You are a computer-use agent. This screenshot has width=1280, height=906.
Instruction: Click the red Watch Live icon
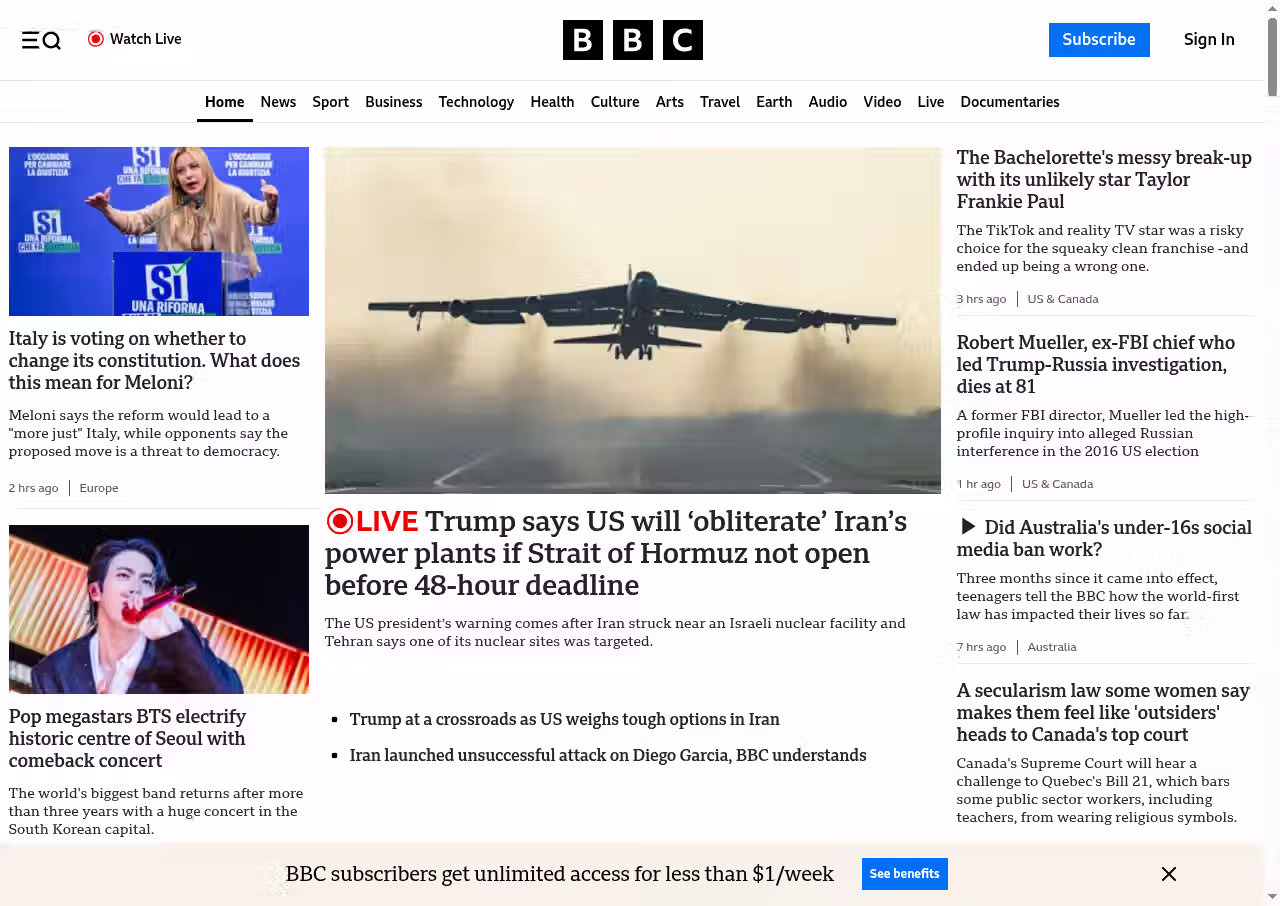coord(96,39)
